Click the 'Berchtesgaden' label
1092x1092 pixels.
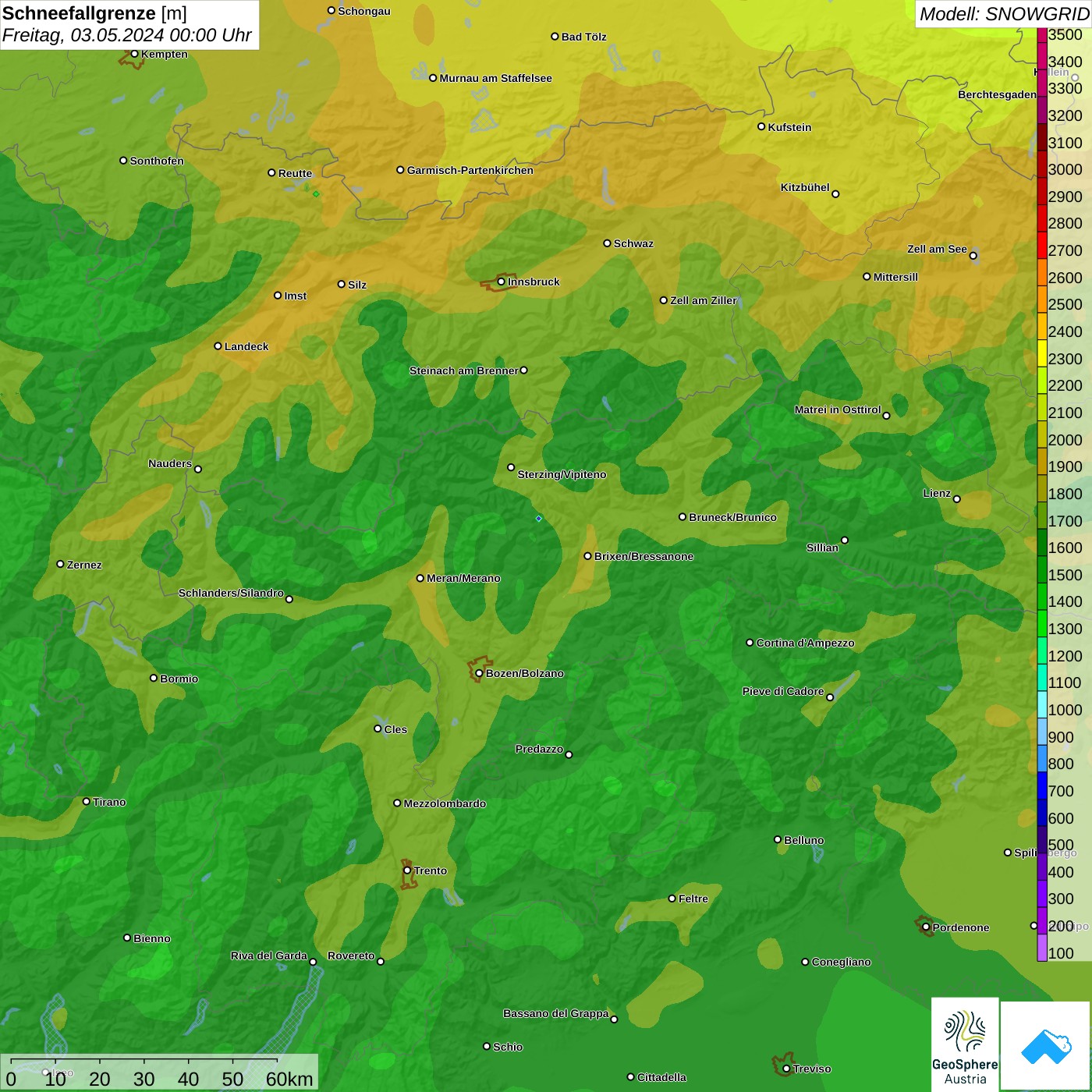click(x=997, y=95)
